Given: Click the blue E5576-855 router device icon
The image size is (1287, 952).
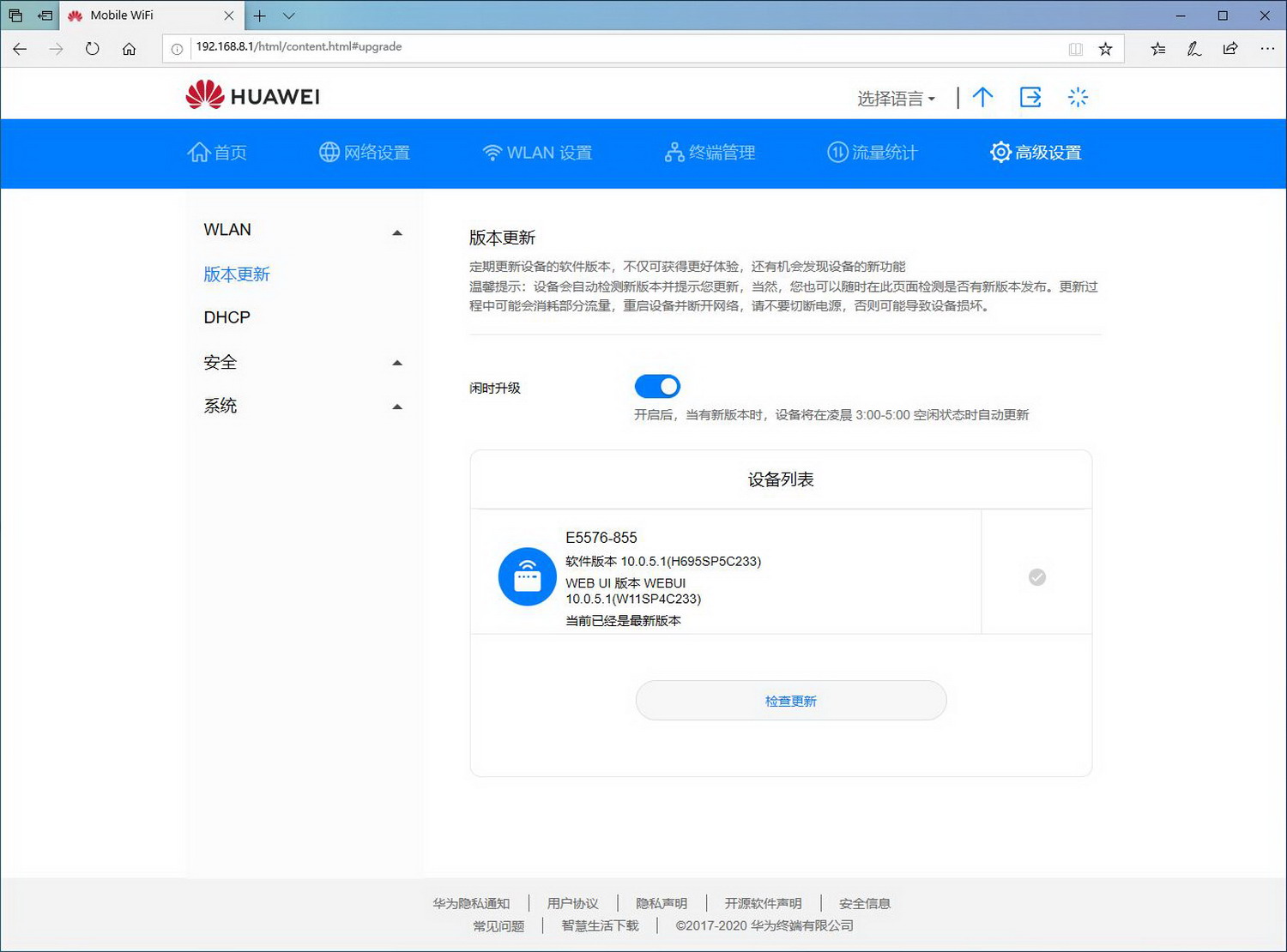Looking at the screenshot, I should pos(527,576).
